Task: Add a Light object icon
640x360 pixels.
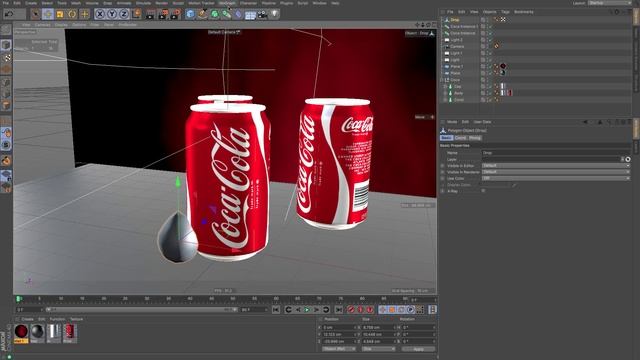Action: 274,14
